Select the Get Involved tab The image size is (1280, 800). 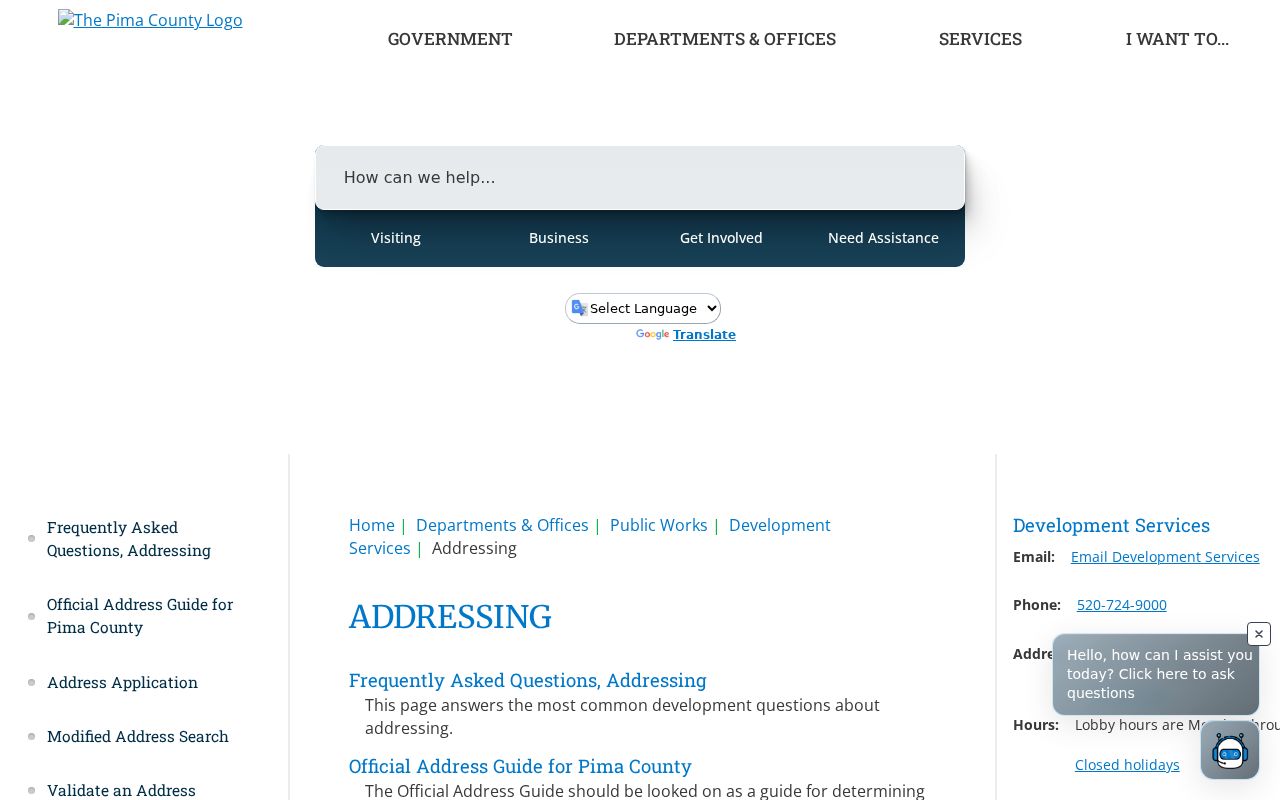click(x=721, y=238)
